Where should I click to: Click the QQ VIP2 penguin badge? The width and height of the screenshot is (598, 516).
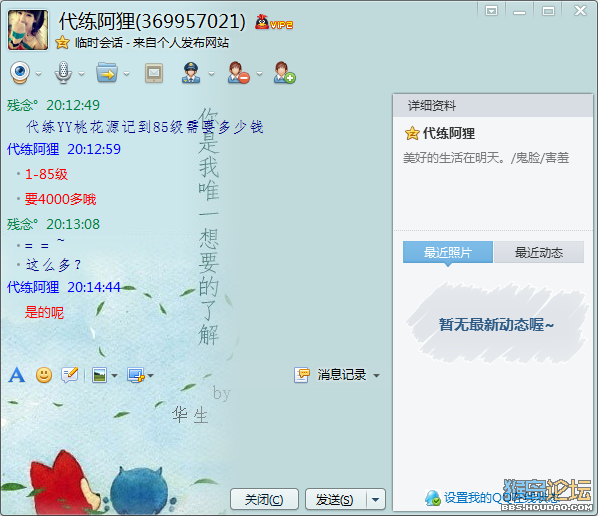pos(274,23)
